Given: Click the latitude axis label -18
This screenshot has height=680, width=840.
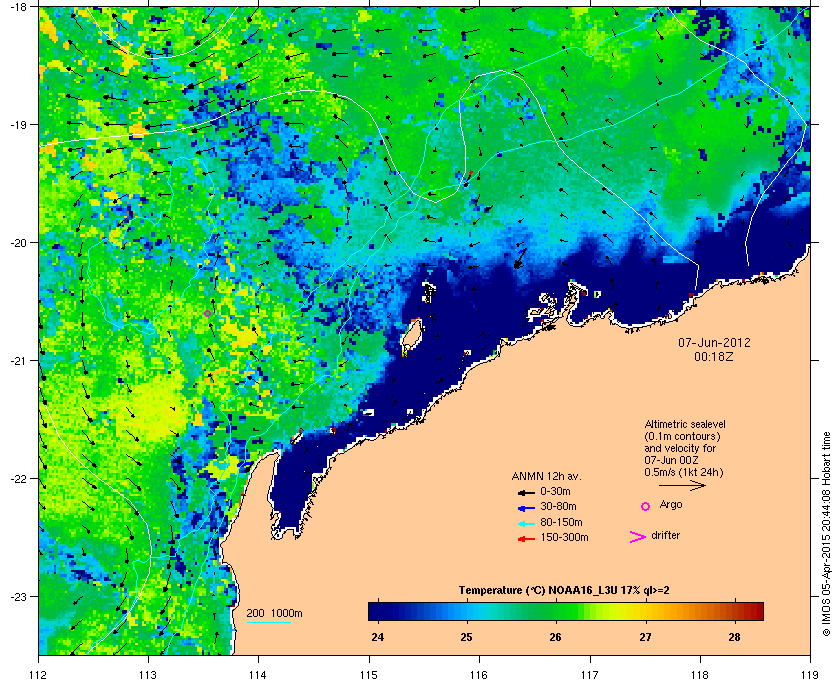Looking at the screenshot, I should [x=20, y=7].
